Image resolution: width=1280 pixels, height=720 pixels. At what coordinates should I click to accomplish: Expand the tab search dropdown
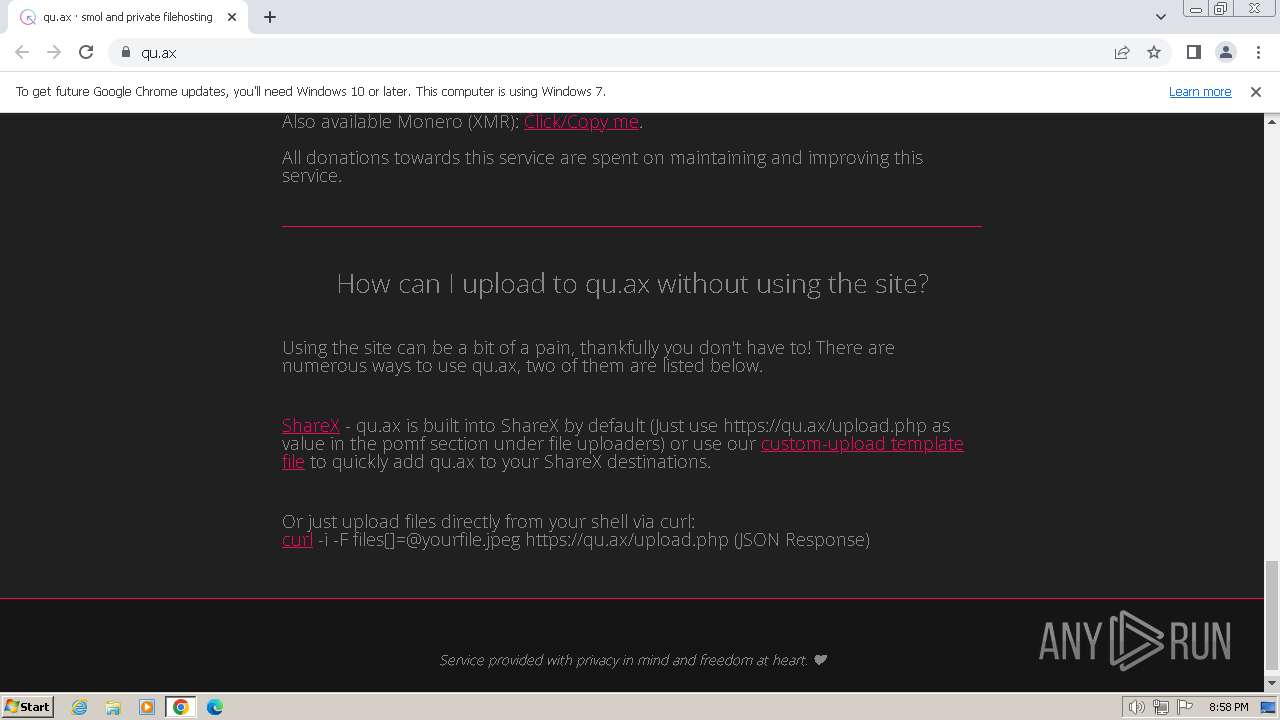[x=1161, y=17]
